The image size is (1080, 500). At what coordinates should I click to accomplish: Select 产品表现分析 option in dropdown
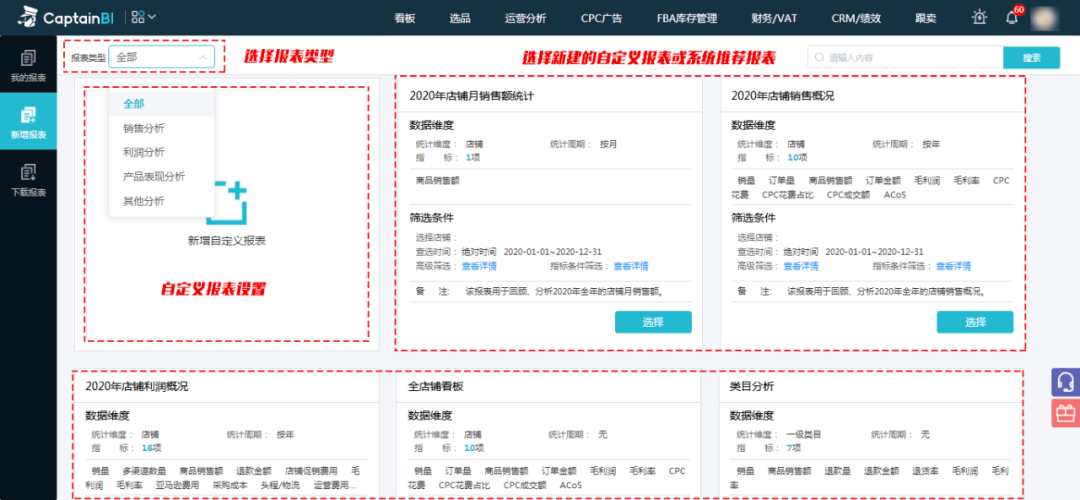point(154,177)
